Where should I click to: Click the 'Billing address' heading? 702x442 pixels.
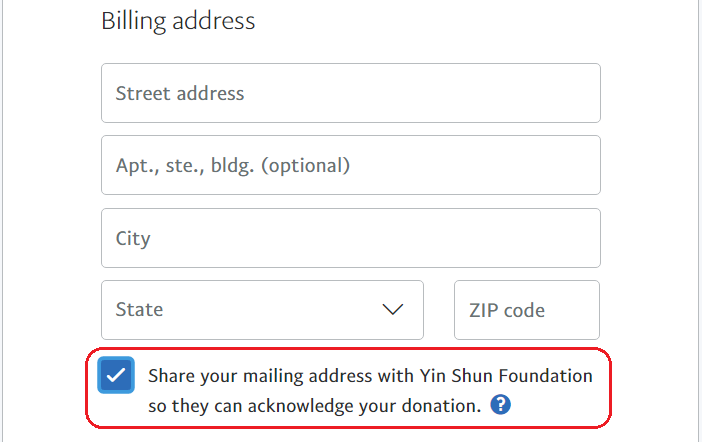pos(178,21)
